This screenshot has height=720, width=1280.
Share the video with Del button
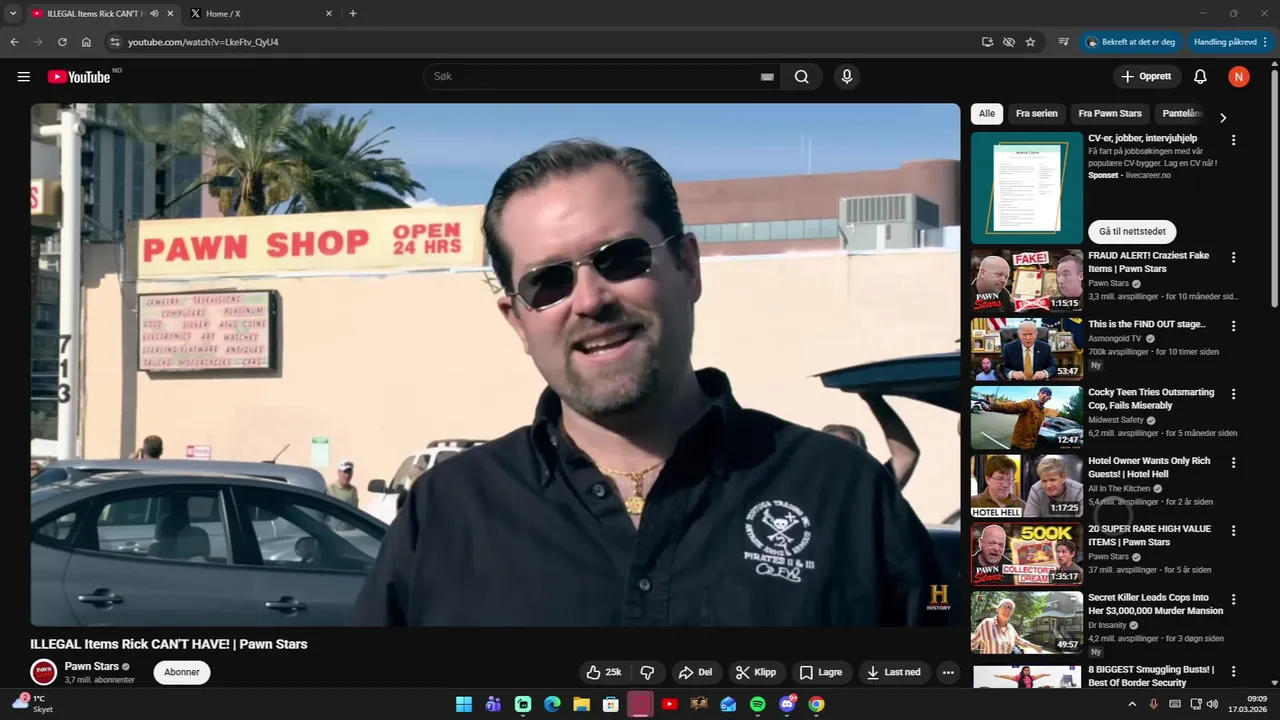[695, 672]
